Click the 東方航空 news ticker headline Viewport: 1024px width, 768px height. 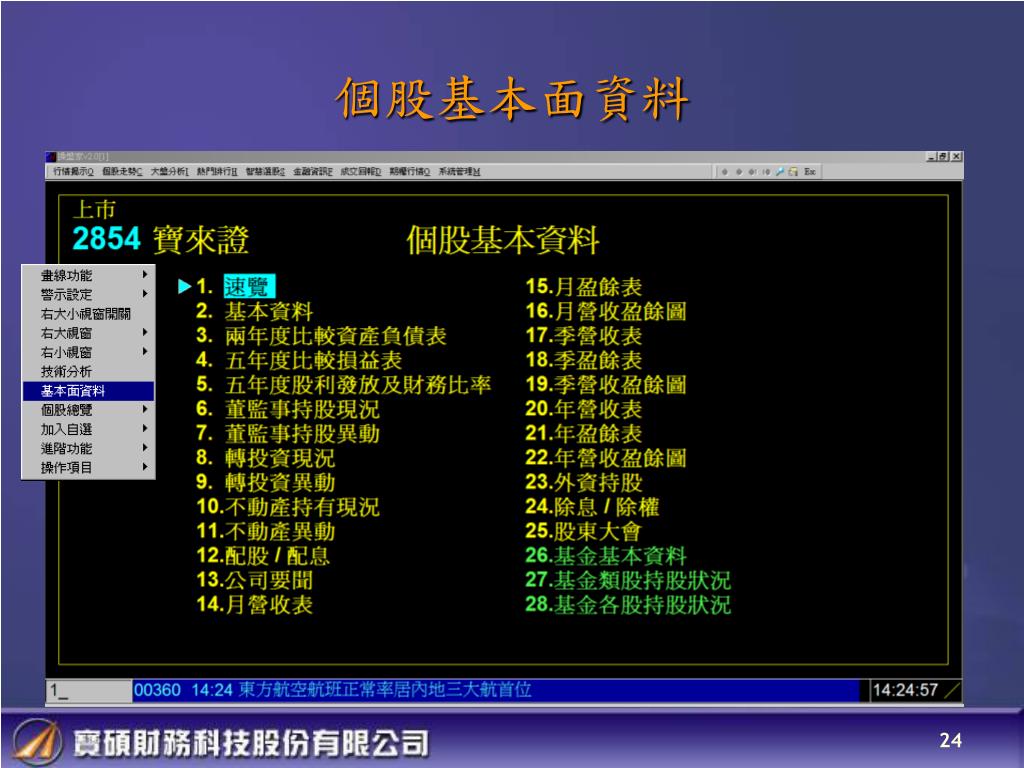coord(385,690)
